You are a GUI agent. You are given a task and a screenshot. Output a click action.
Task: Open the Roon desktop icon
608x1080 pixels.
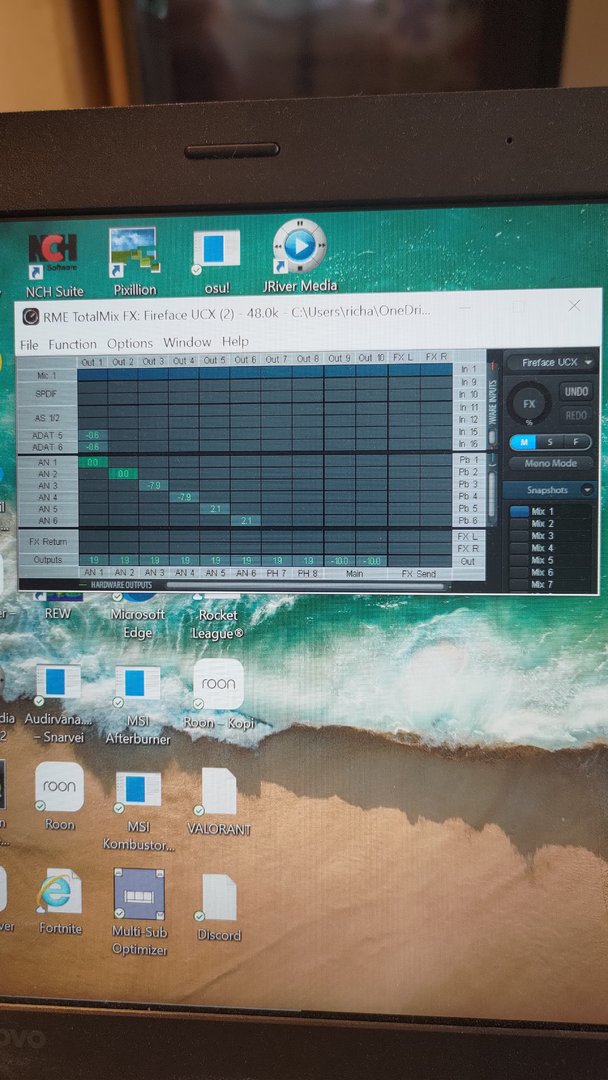(x=59, y=796)
